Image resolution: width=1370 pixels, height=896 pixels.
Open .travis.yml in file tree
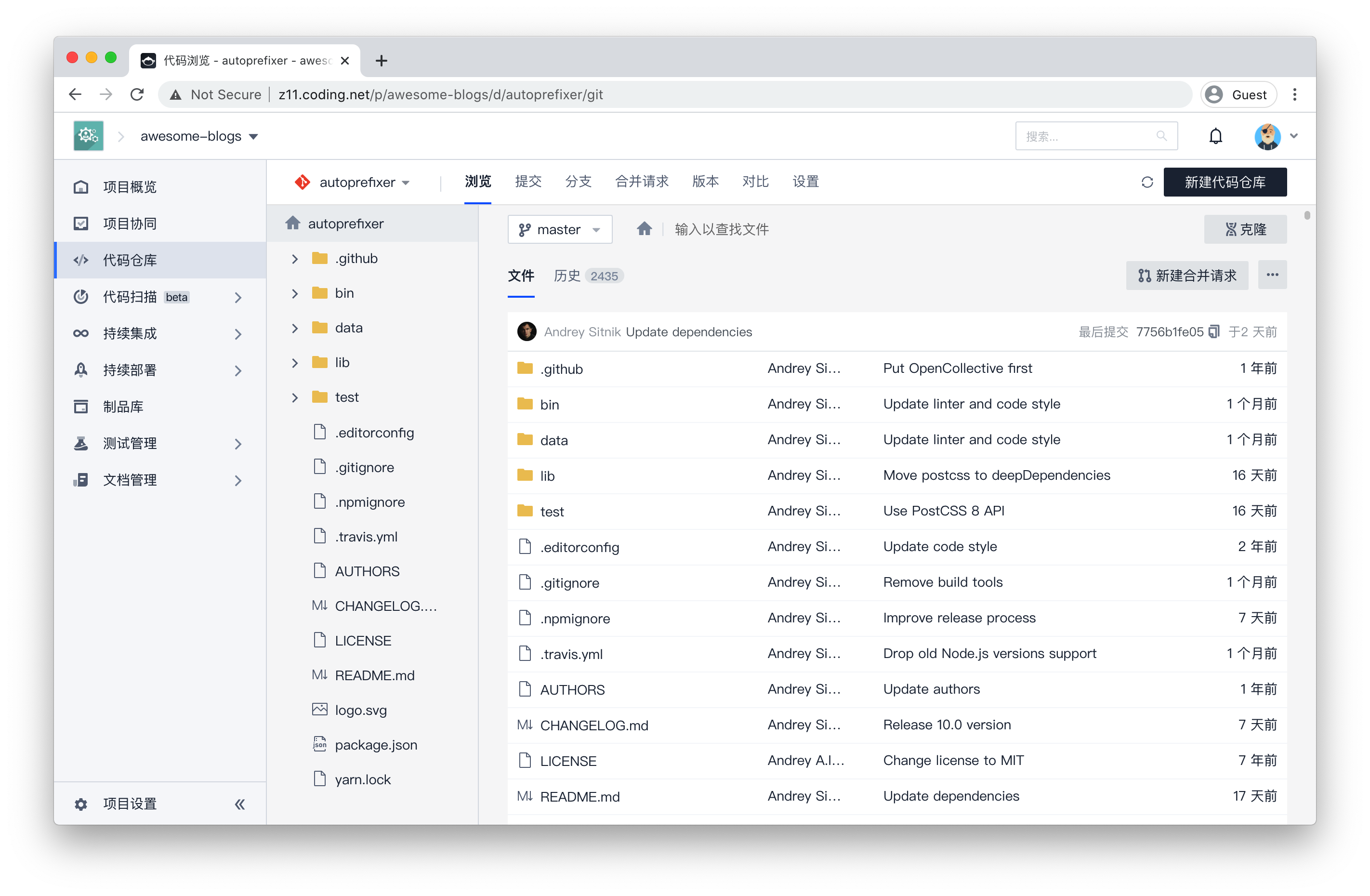point(366,537)
